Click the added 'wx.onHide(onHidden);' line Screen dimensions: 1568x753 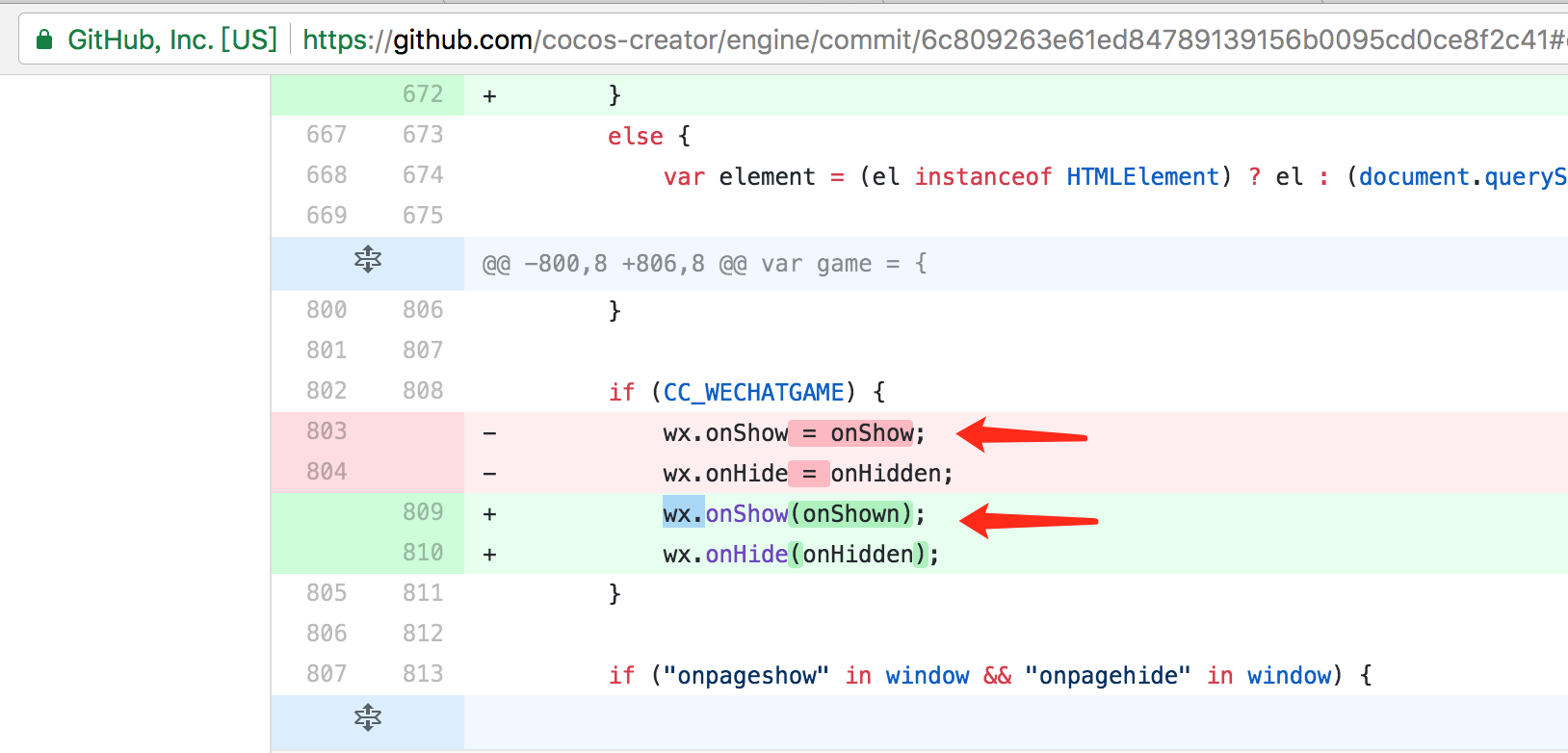pos(800,554)
